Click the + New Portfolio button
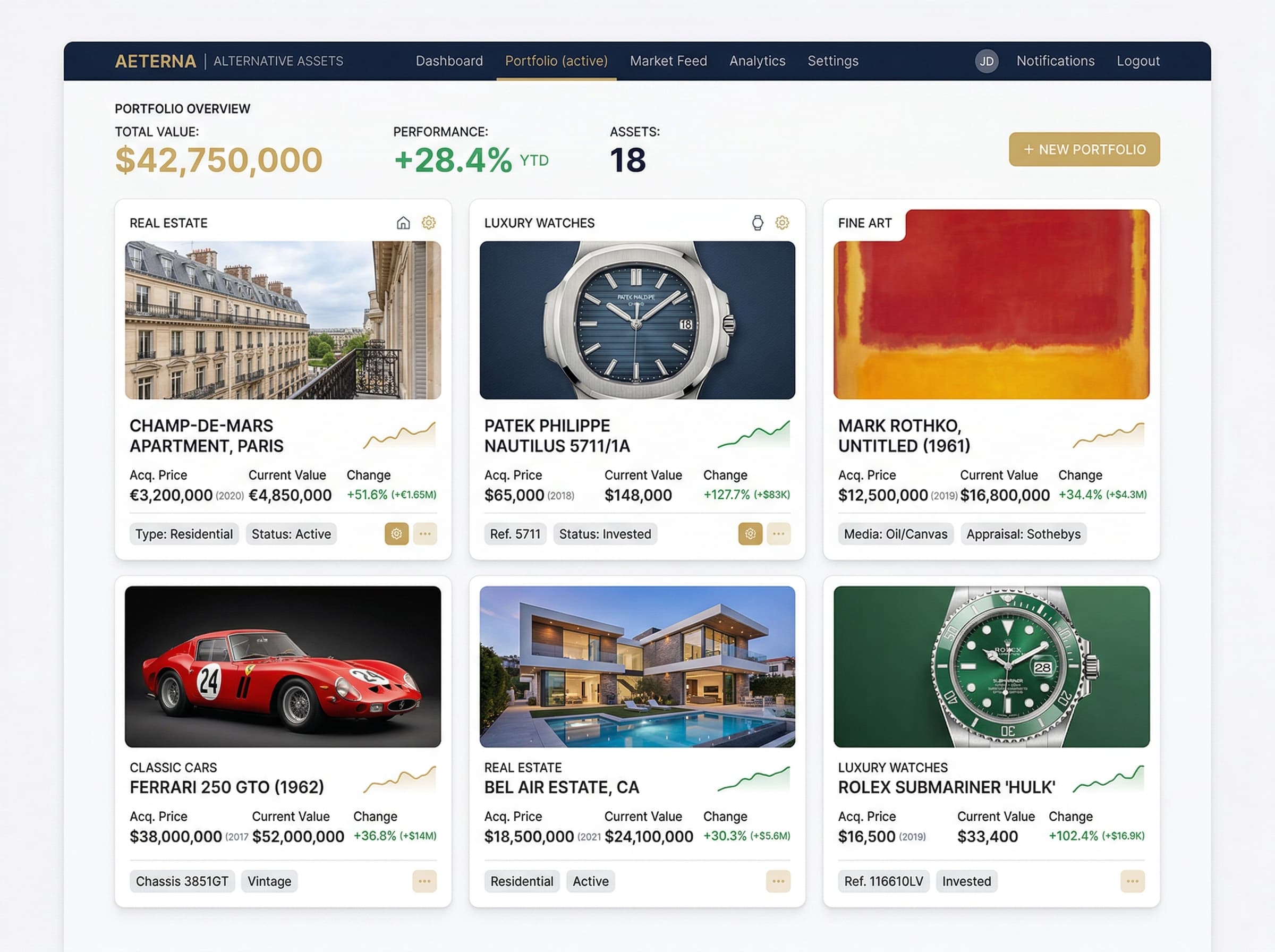 pos(1084,149)
